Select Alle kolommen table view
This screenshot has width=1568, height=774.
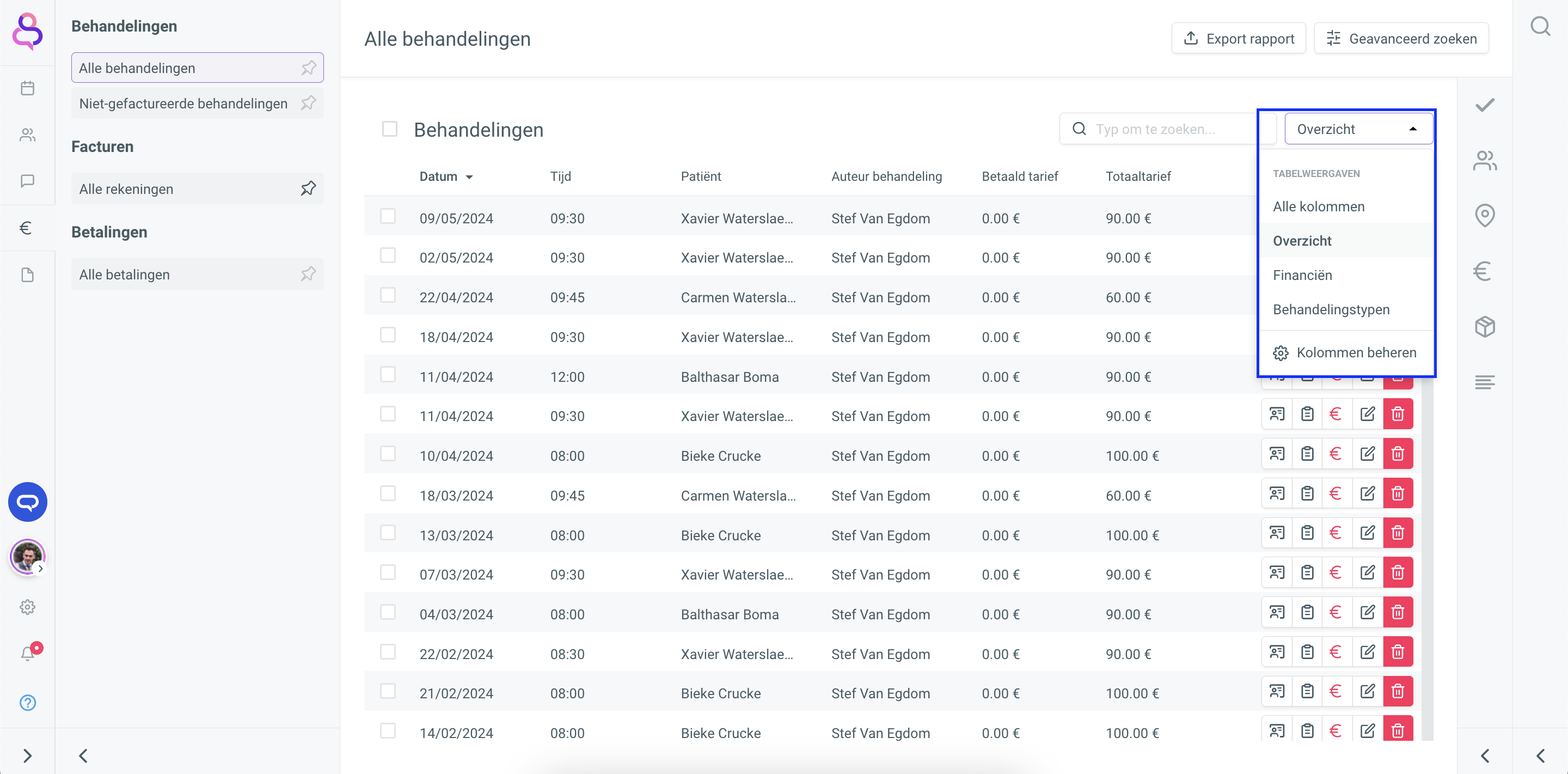coord(1346,206)
